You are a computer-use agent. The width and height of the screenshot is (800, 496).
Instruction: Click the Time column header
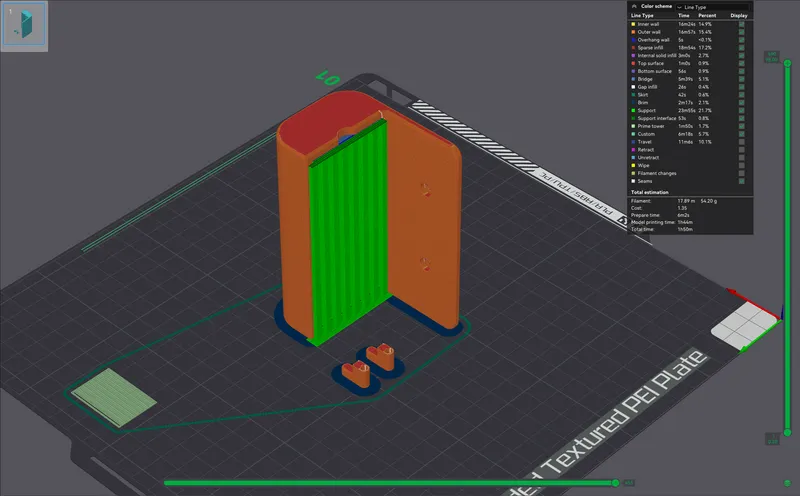(x=683, y=16)
